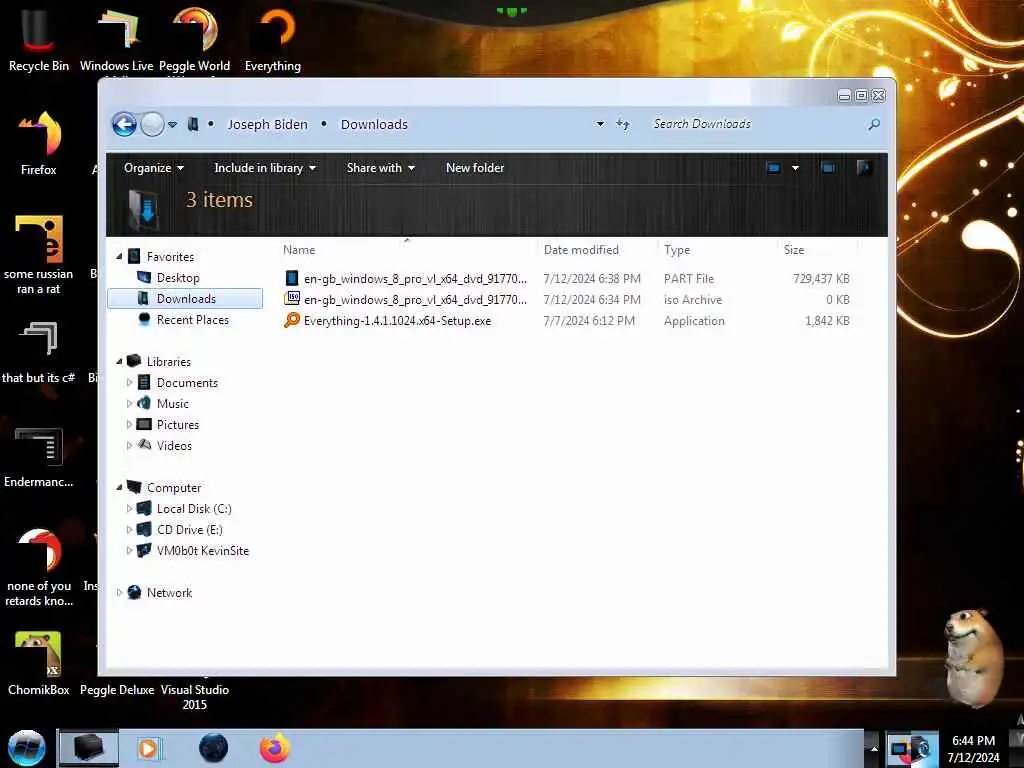Launch the Peggle Deluxe desktop shortcut
This screenshot has width=1024, height=768.
click(x=117, y=690)
